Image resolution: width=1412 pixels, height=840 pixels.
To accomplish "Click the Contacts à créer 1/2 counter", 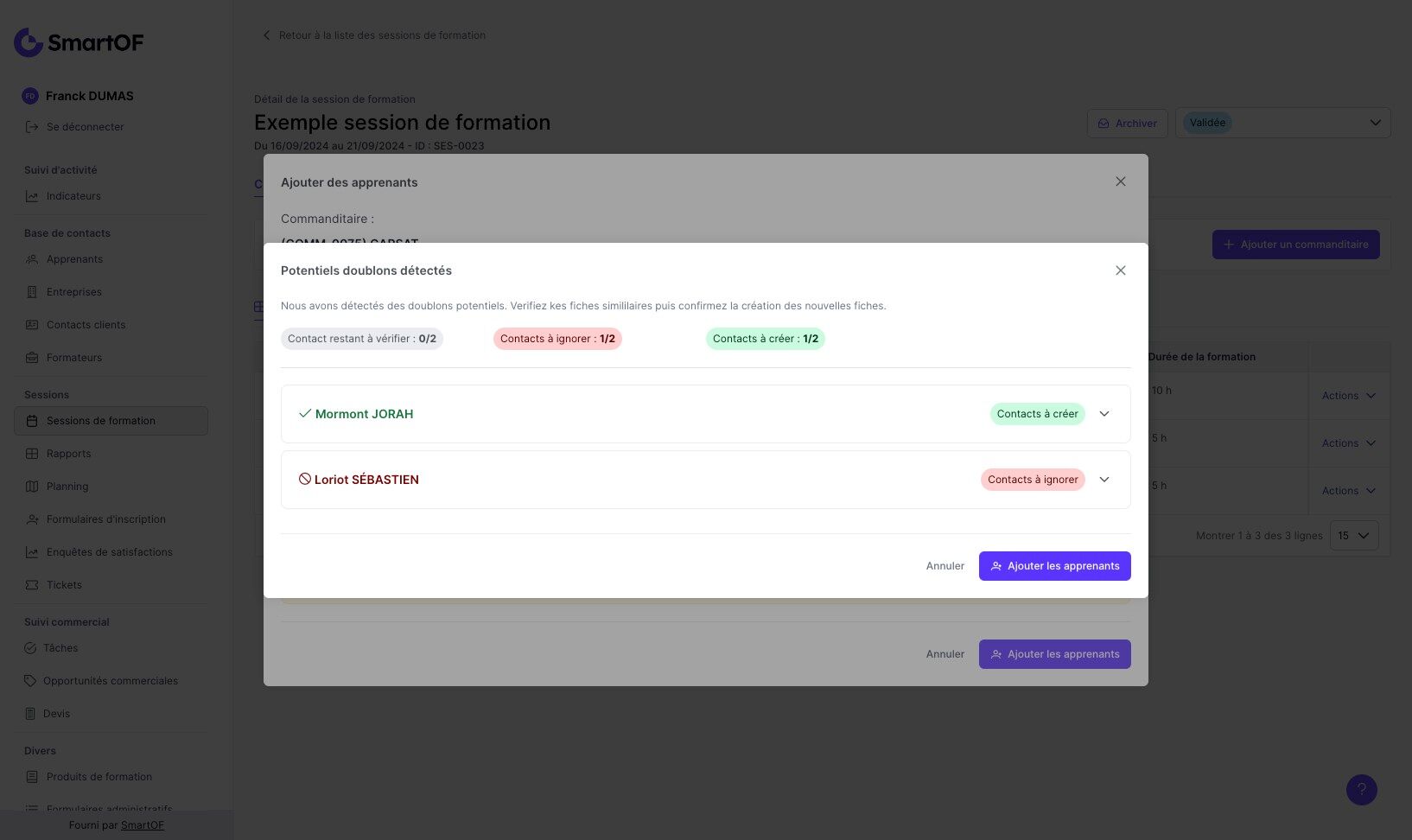I will 766,339.
